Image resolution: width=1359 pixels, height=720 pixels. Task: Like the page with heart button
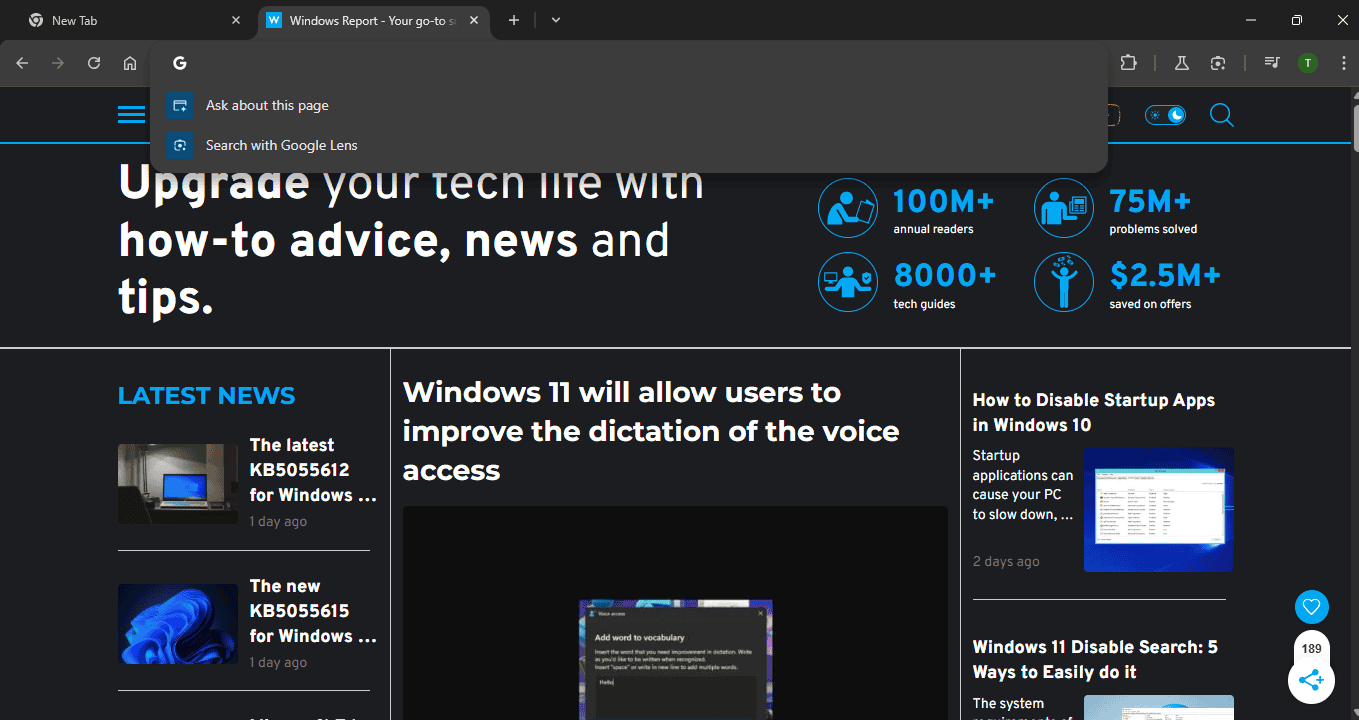point(1311,606)
